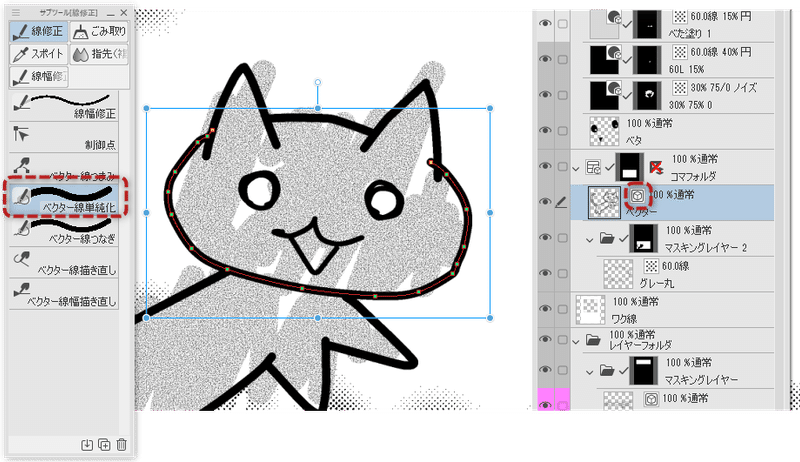The width and height of the screenshot is (800, 462).
Task: Switch to the 指先 tool tab
Action: [x=99, y=54]
